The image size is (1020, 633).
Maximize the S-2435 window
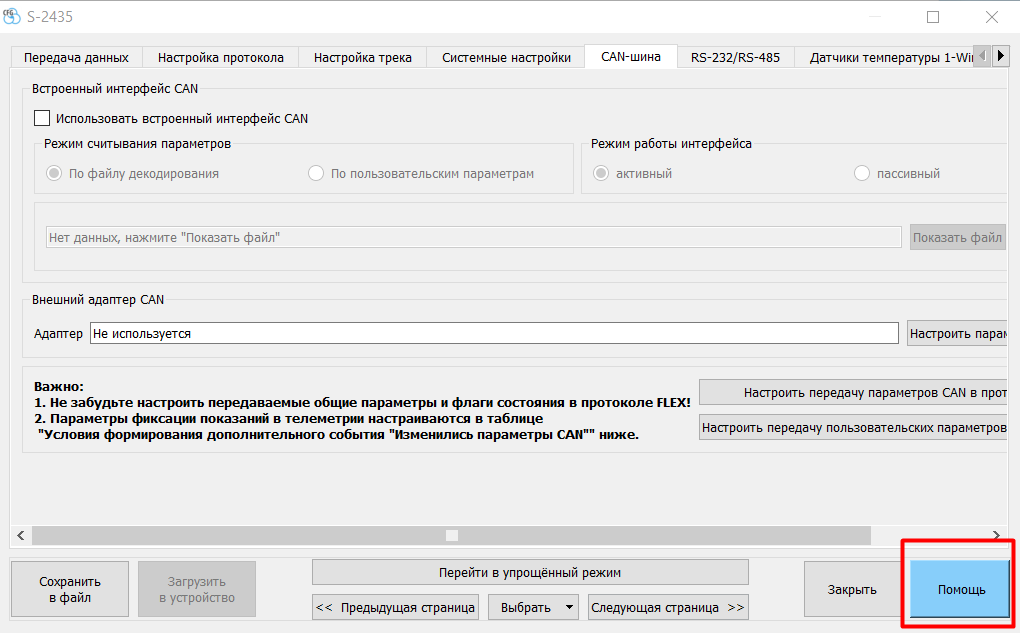(932, 17)
